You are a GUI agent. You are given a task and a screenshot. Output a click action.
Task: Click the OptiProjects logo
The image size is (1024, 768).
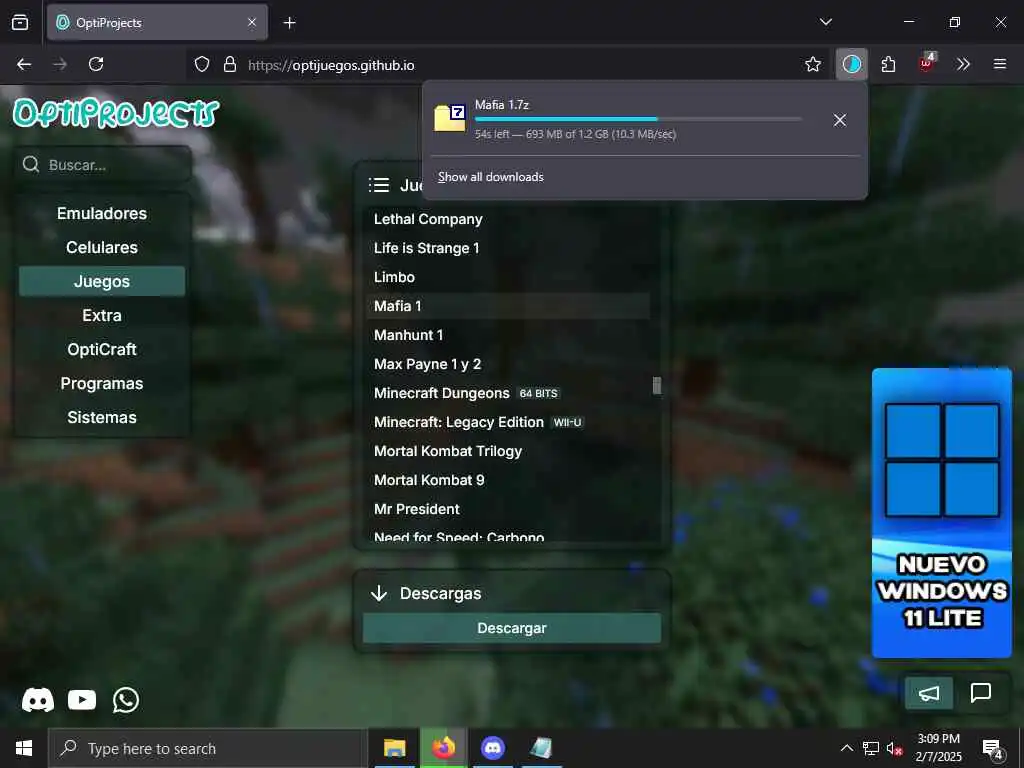click(116, 113)
